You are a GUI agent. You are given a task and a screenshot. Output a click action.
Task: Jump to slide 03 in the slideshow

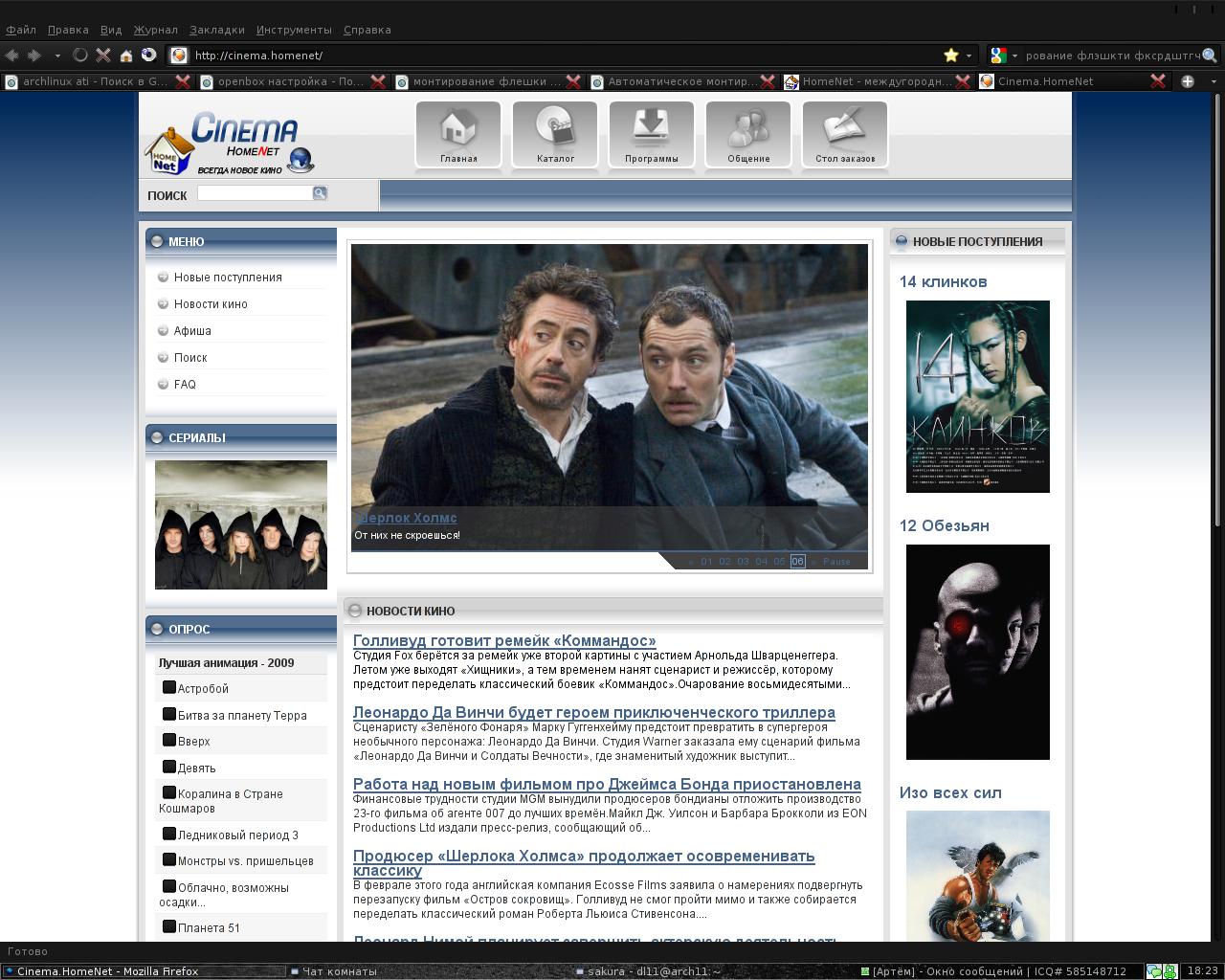pyautogui.click(x=743, y=562)
